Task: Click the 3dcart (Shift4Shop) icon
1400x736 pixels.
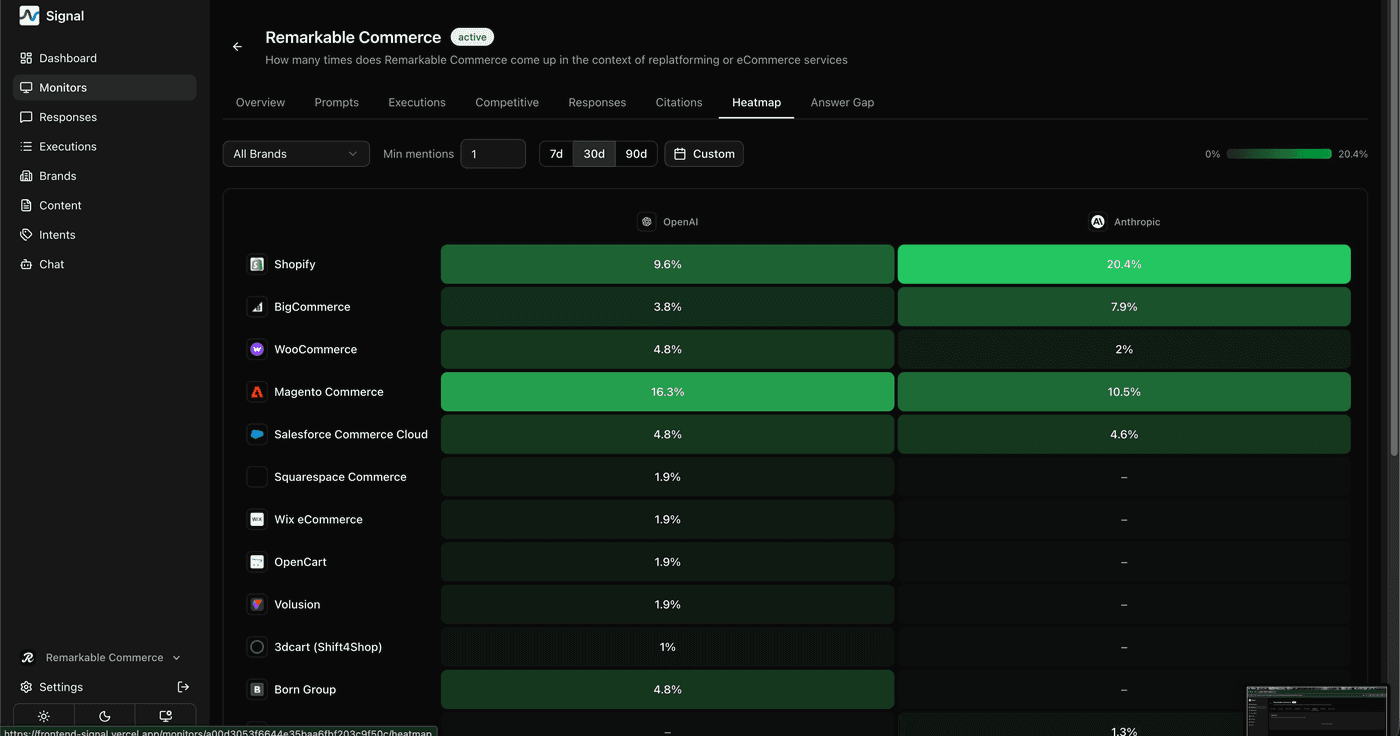Action: (x=257, y=647)
